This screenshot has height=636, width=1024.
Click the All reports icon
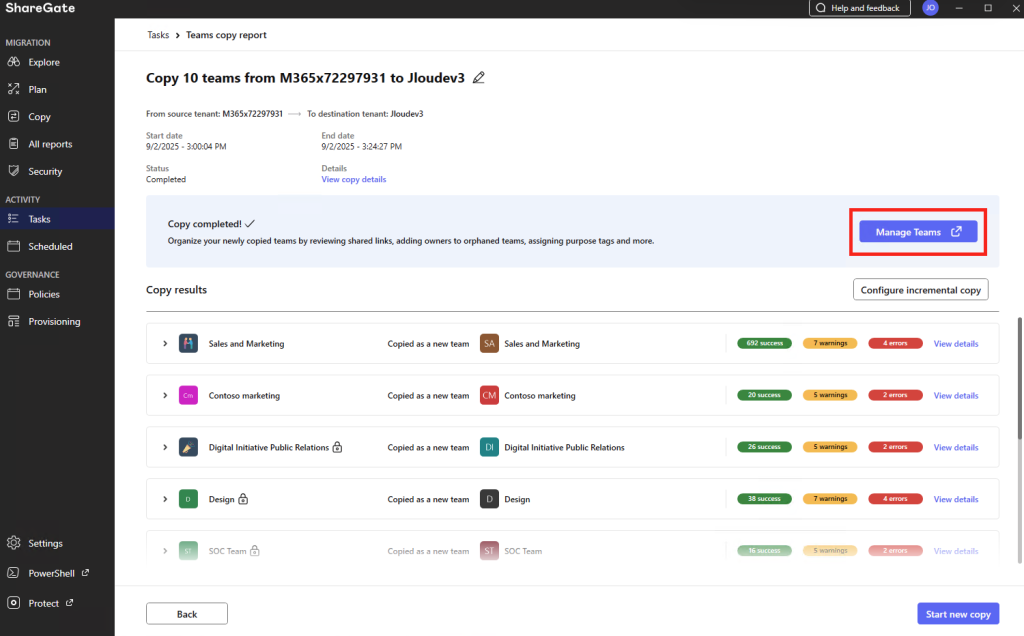14,144
